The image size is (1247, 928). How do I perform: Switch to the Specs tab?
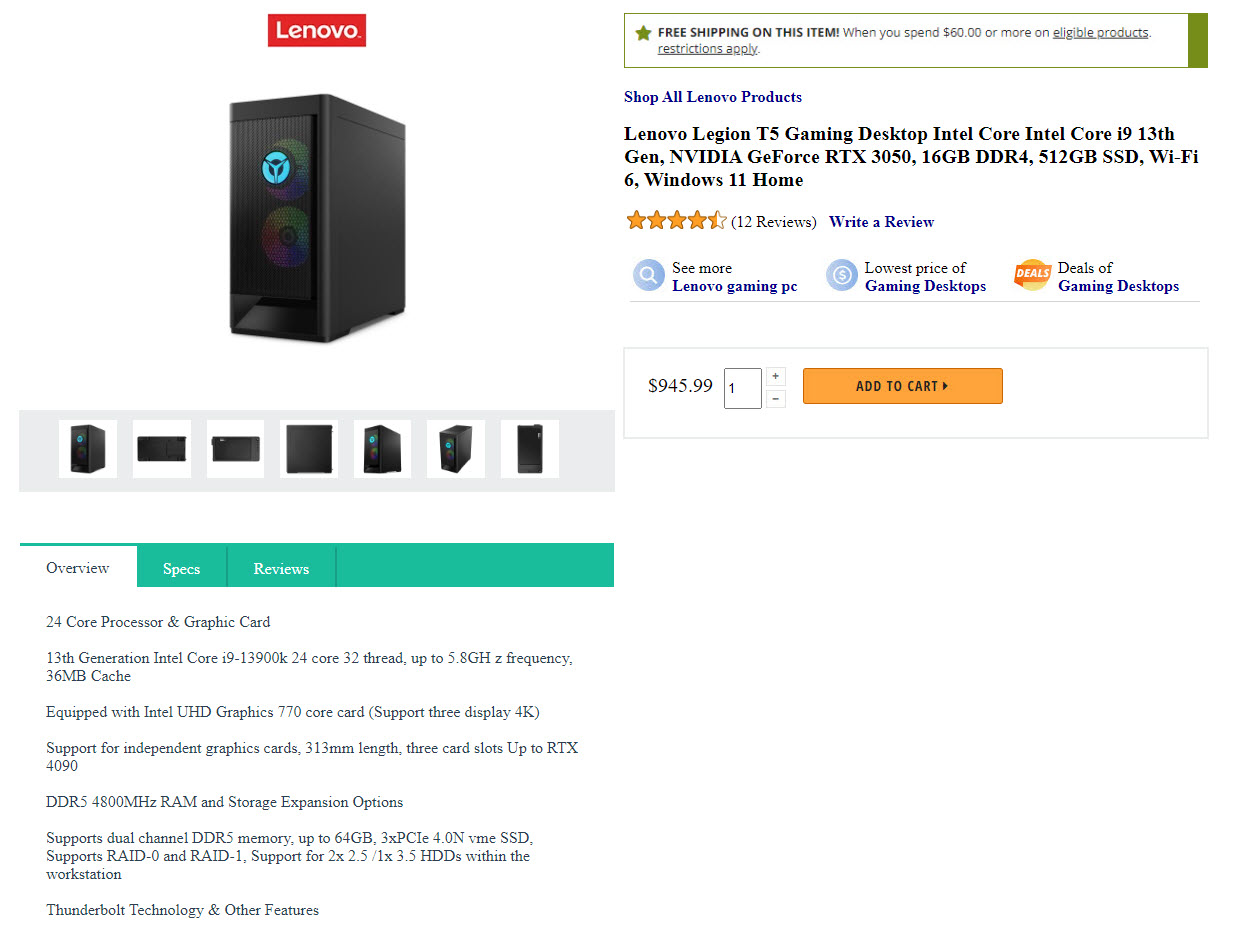pos(181,568)
